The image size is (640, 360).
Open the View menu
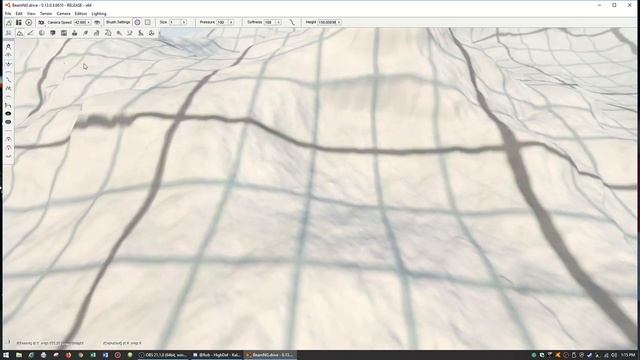(x=31, y=13)
